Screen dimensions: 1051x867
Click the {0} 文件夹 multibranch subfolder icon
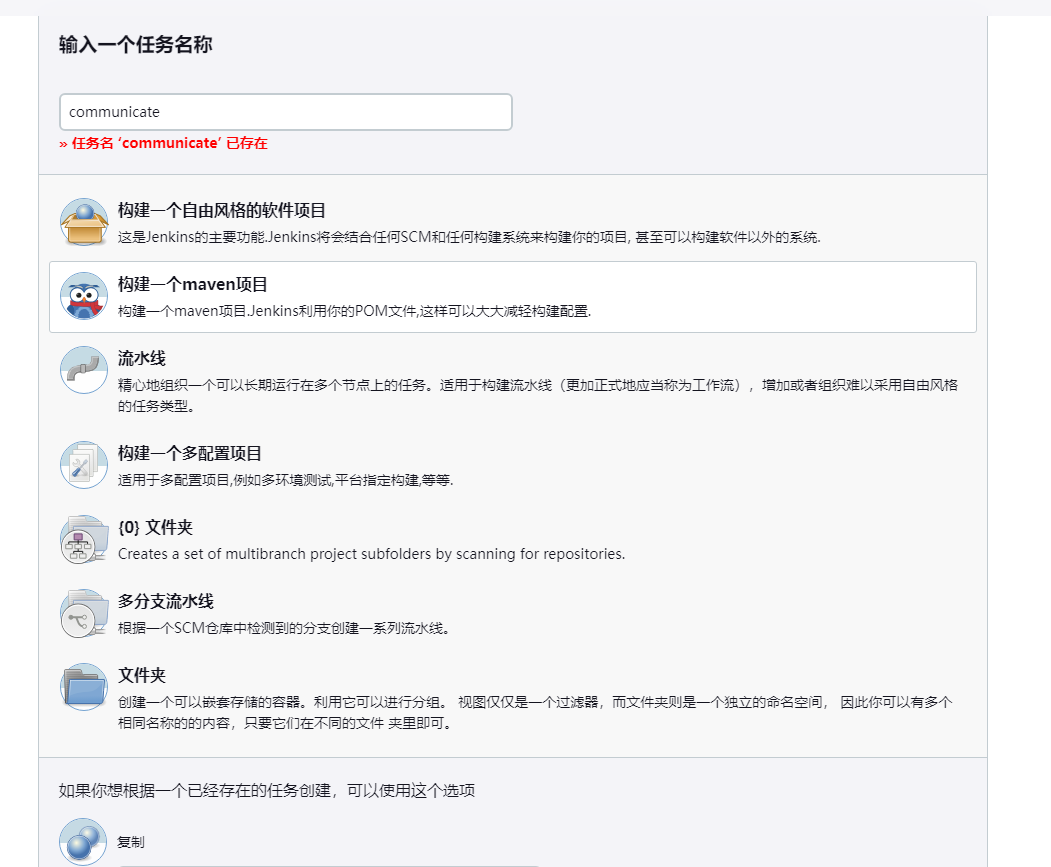[x=83, y=540]
